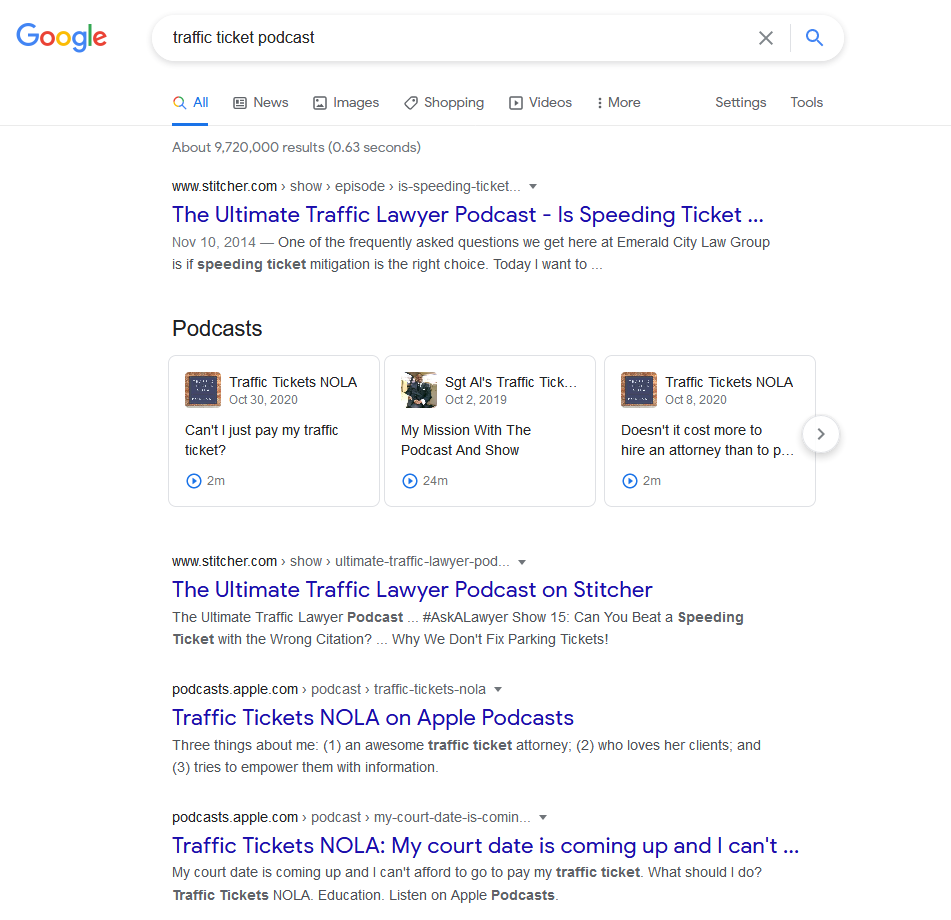Click Traffic Tickets NOLA thumbnail dated Oct 30, 2020
The height and width of the screenshot is (920, 951).
(x=203, y=389)
